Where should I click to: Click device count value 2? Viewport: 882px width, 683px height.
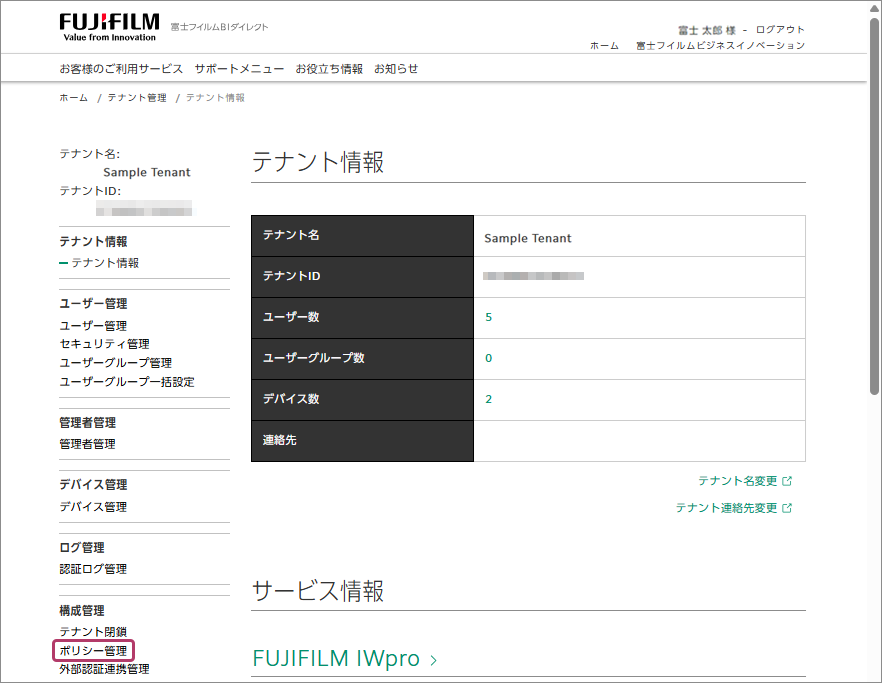(488, 399)
